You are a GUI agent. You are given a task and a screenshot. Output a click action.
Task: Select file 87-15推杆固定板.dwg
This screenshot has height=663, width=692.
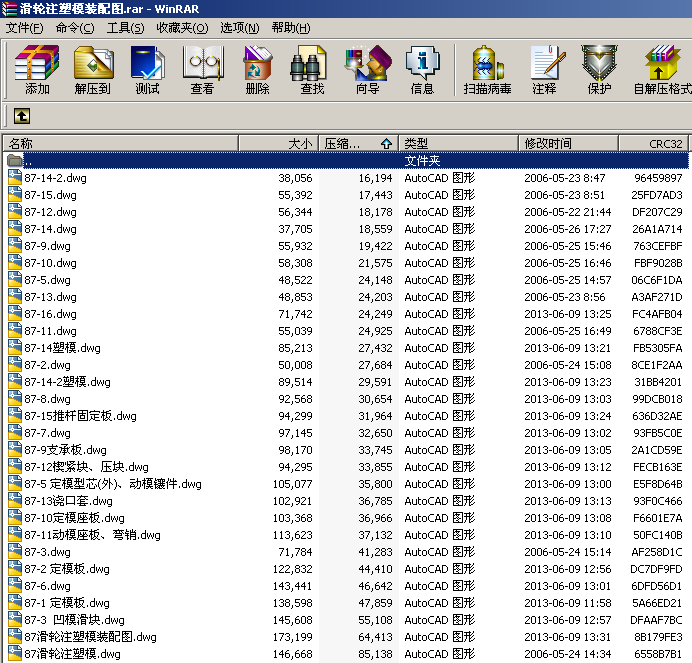80,416
